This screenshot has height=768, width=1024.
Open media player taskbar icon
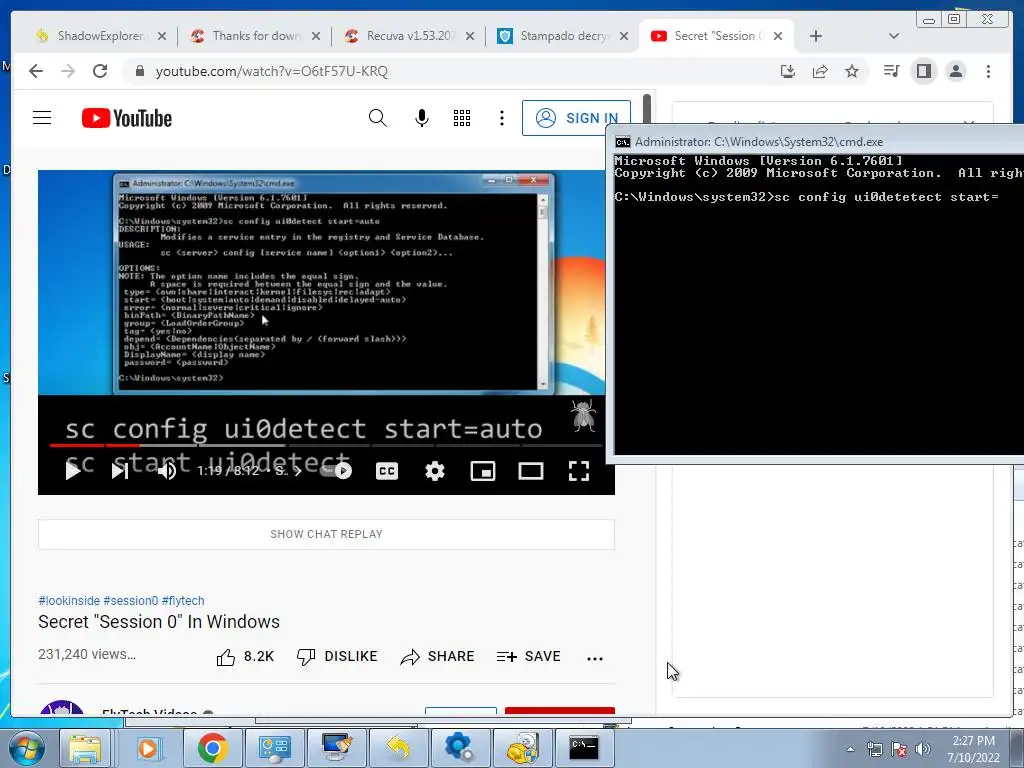point(148,748)
